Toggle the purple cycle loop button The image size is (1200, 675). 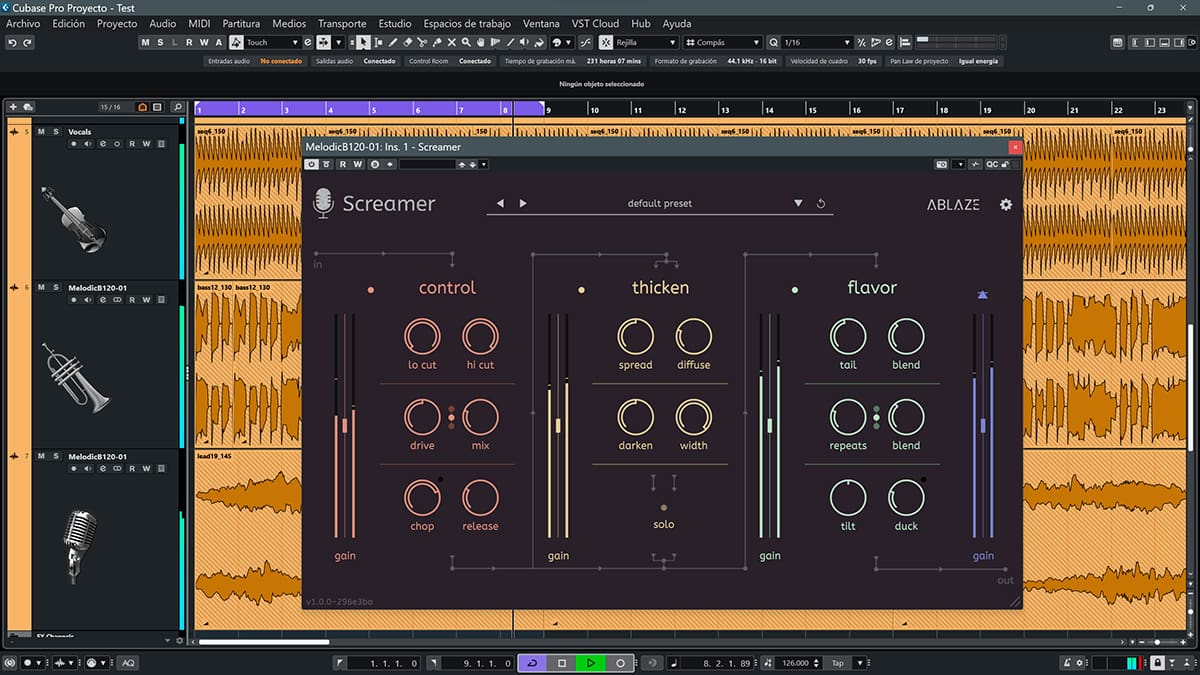tap(533, 663)
